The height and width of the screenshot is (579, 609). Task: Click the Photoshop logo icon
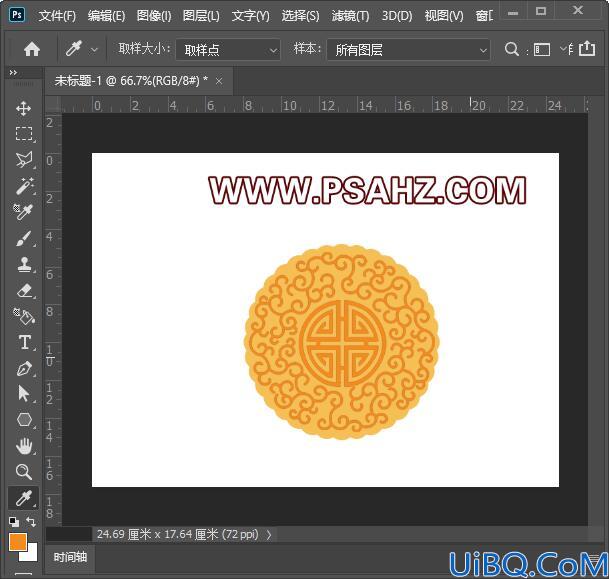click(x=17, y=15)
